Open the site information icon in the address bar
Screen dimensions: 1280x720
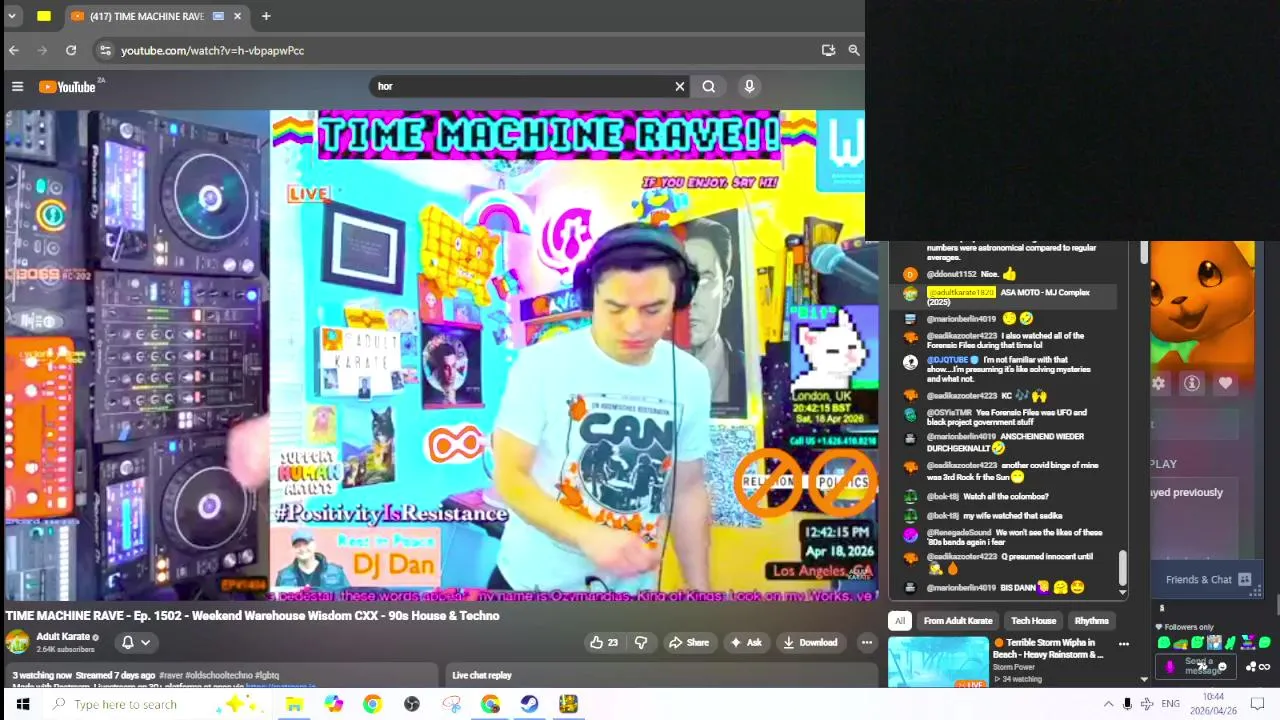pos(105,50)
